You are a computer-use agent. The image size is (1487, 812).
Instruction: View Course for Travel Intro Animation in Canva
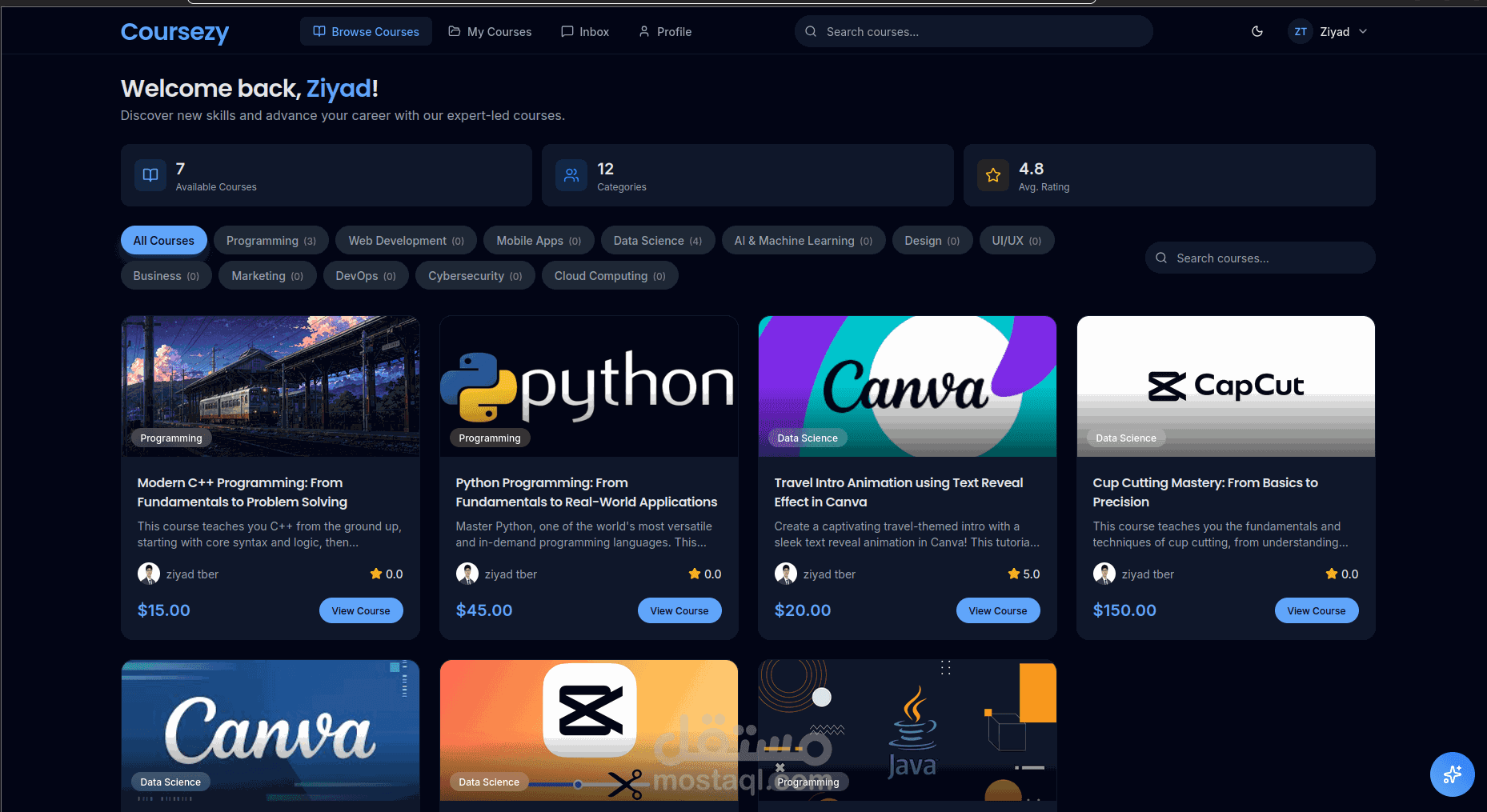(998, 610)
